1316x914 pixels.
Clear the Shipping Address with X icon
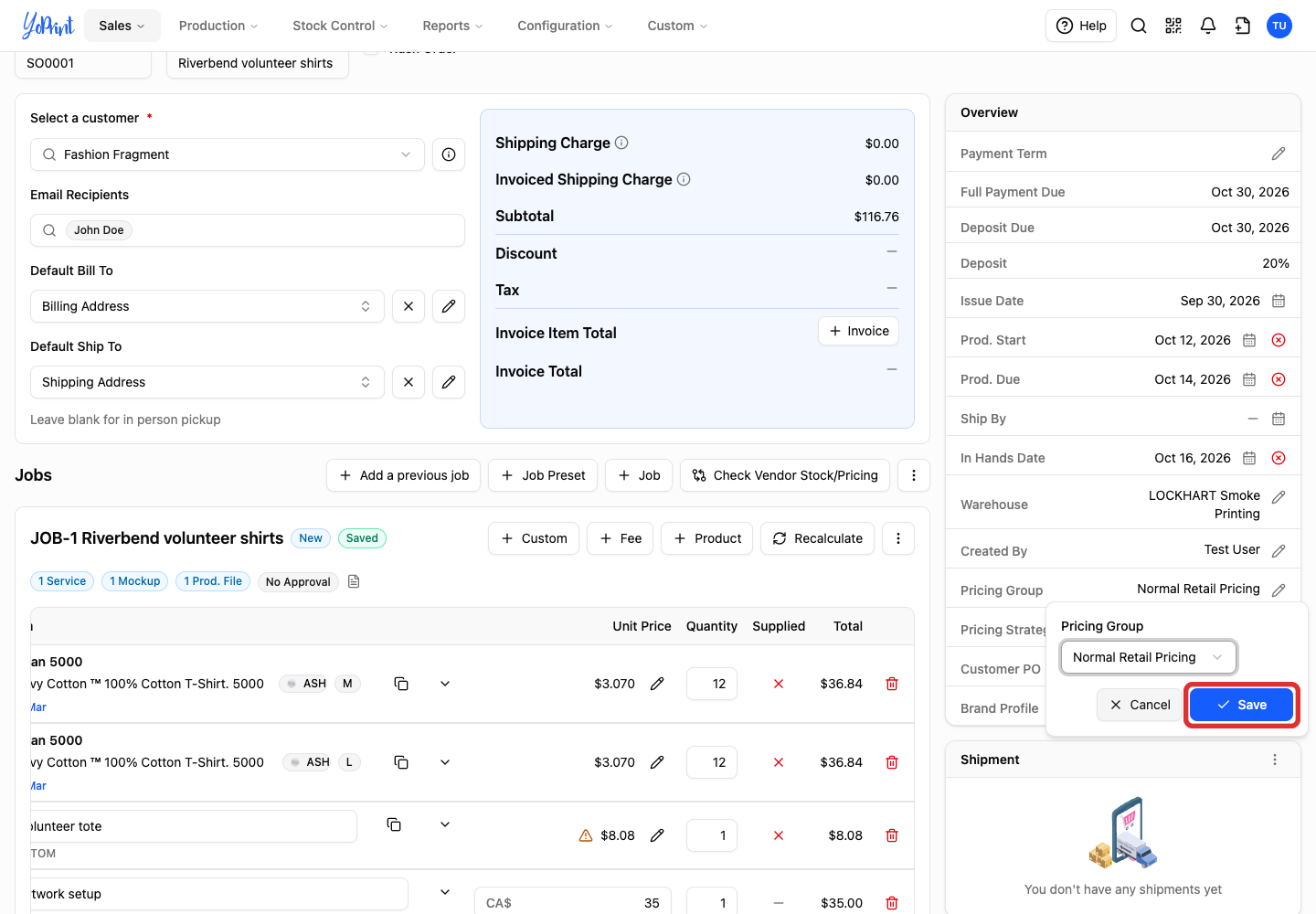[409, 382]
